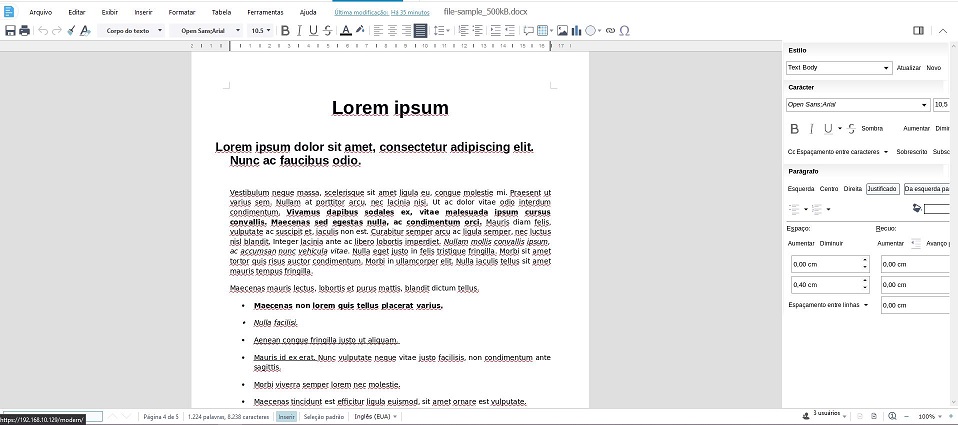This screenshot has width=958, height=425.
Task: Click the Save document icon
Action: point(10,31)
